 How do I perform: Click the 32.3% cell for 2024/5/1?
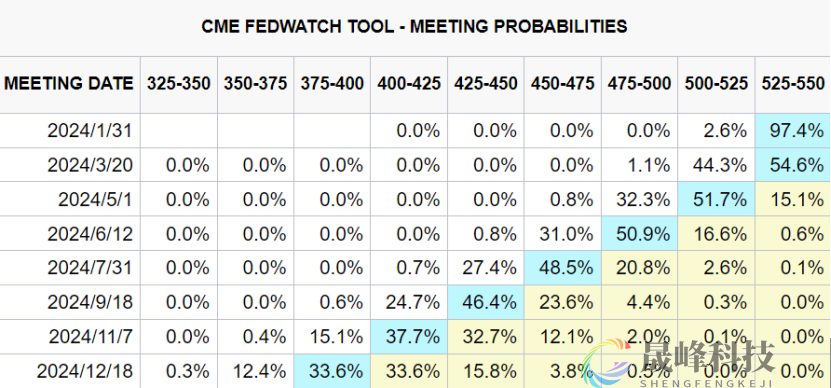[x=640, y=199]
